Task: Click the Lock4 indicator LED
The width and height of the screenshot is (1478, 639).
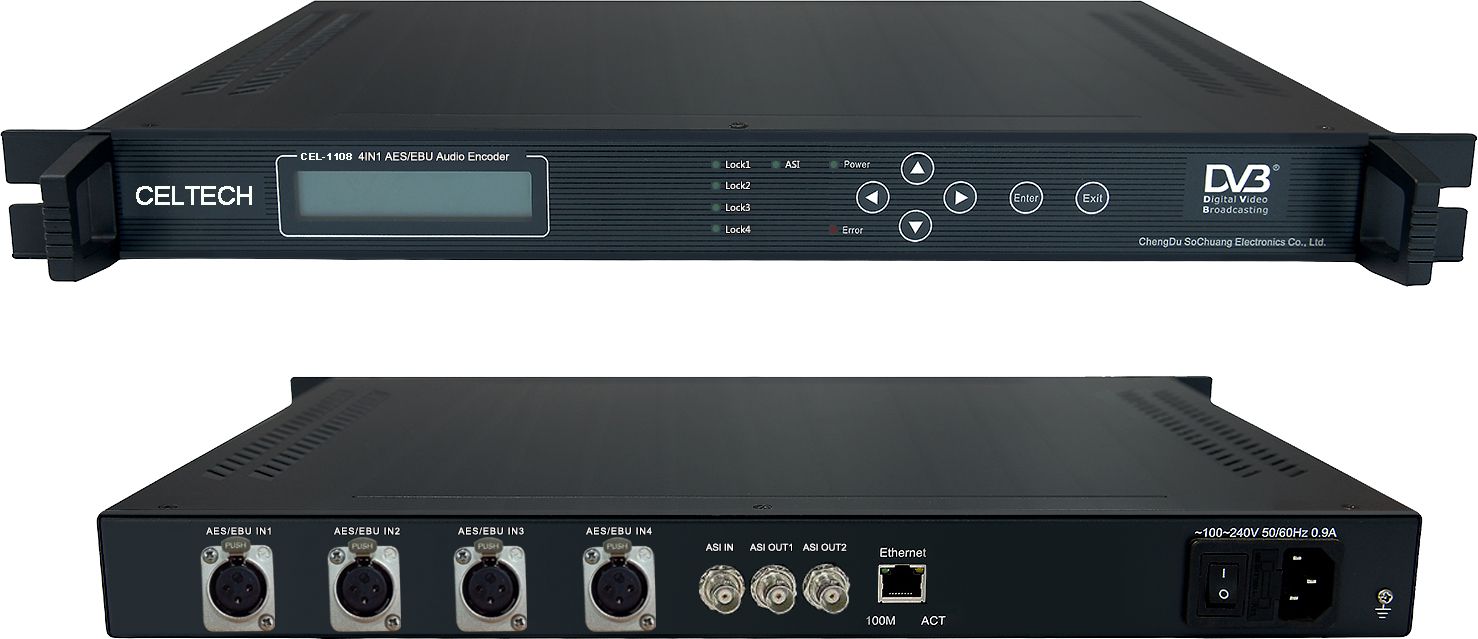Action: pyautogui.click(x=716, y=230)
